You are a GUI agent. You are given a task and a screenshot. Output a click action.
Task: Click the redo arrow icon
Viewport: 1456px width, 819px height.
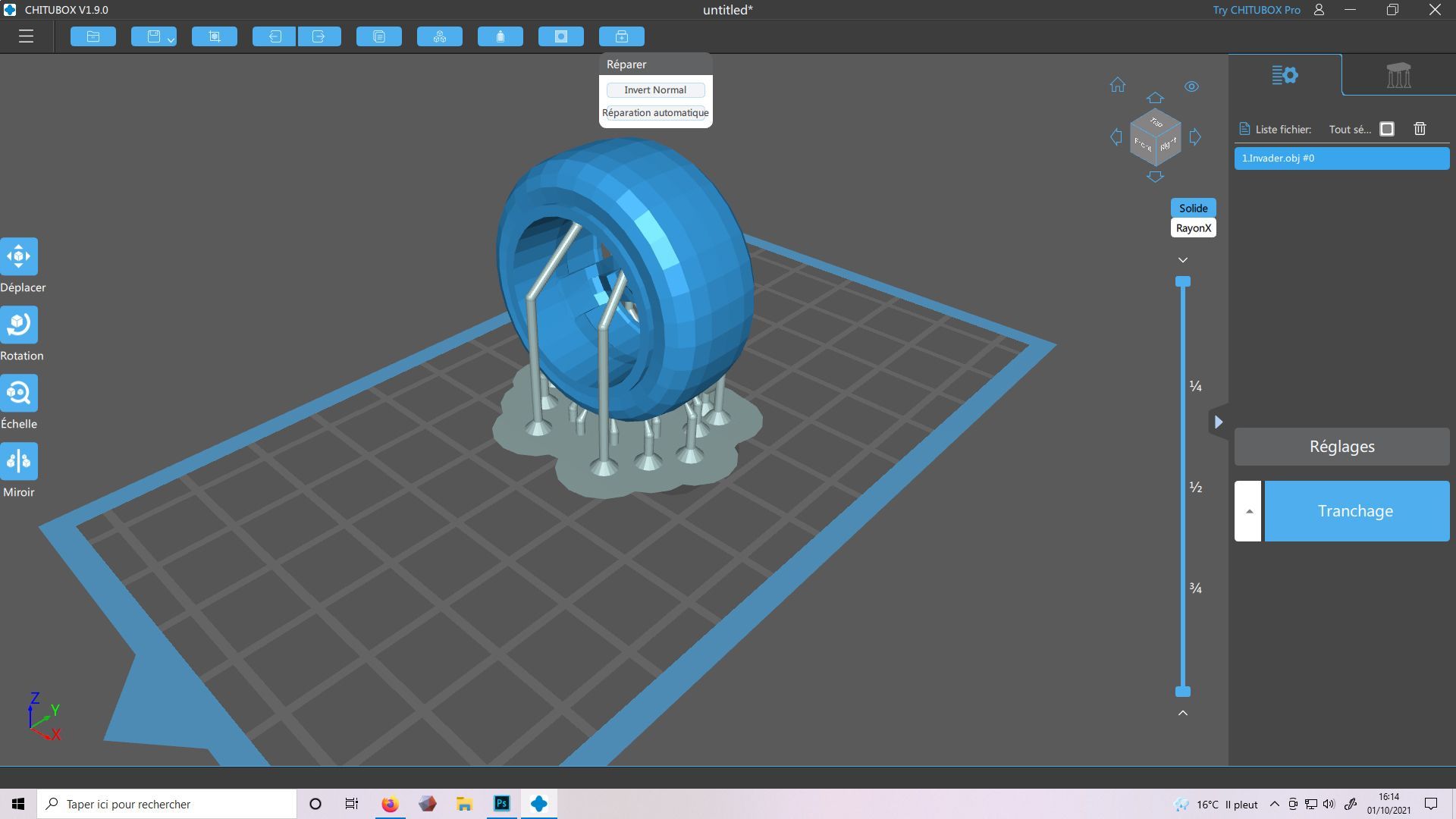[x=318, y=36]
